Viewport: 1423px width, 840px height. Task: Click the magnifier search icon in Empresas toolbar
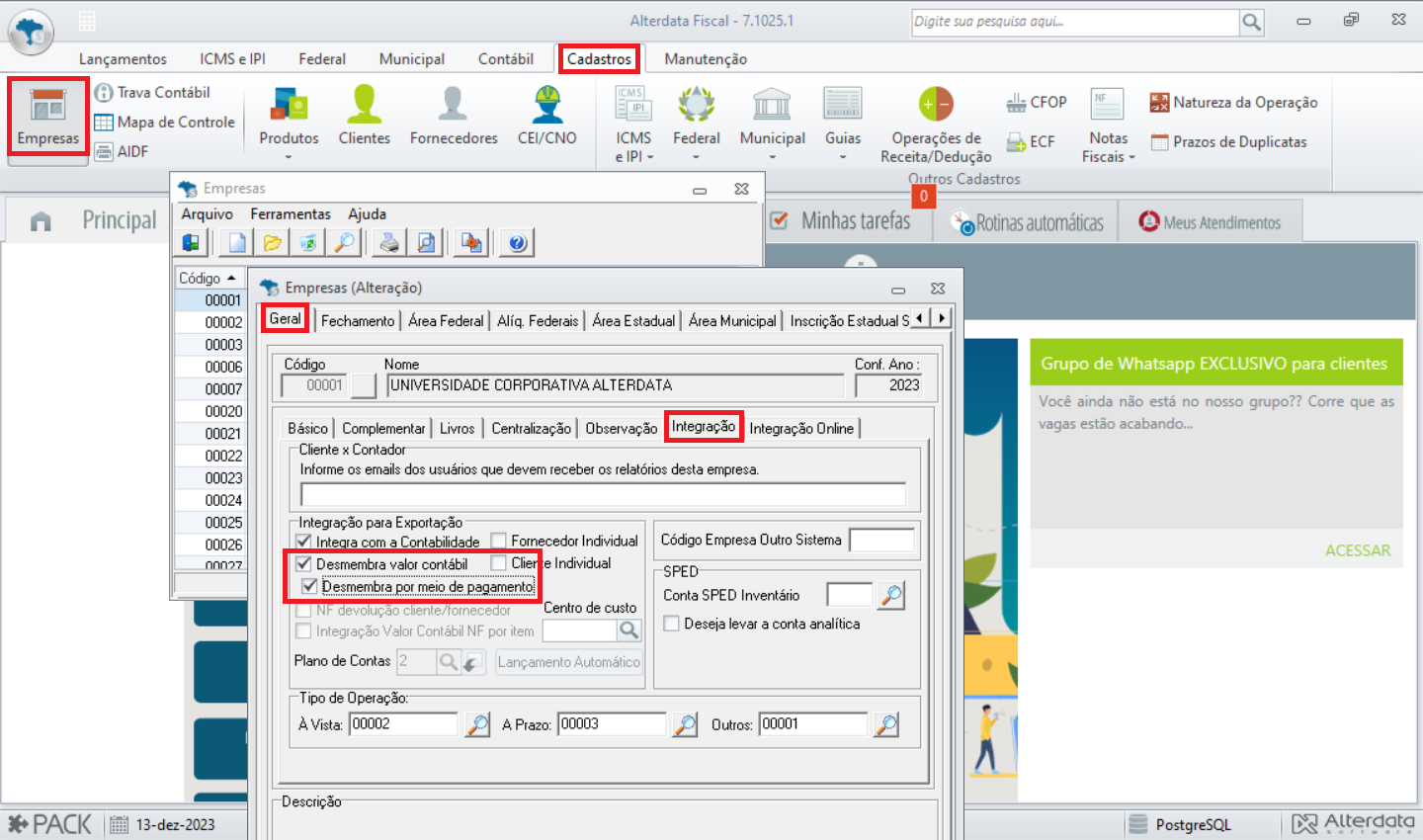click(344, 242)
